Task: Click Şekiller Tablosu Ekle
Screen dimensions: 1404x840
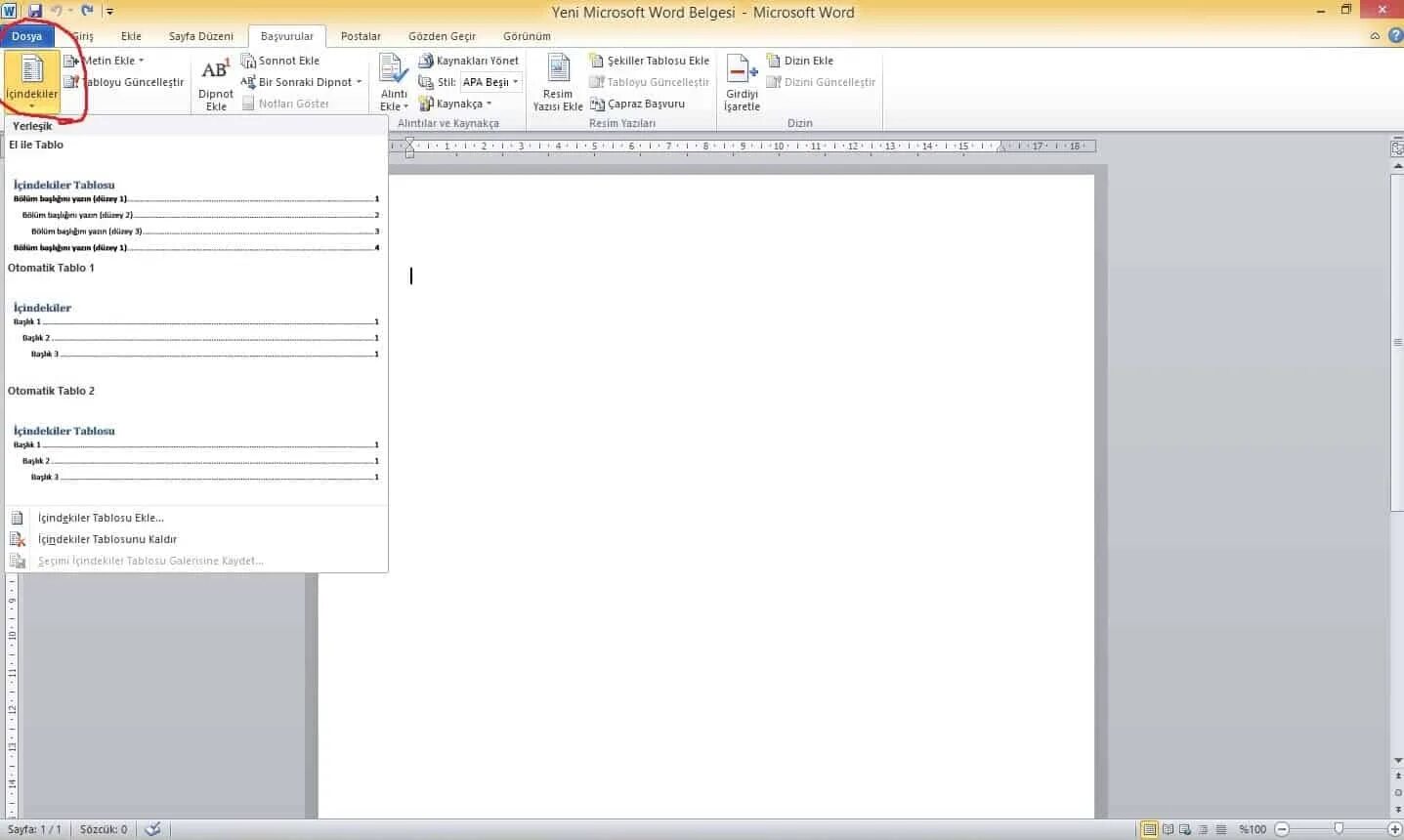Action: 649,61
